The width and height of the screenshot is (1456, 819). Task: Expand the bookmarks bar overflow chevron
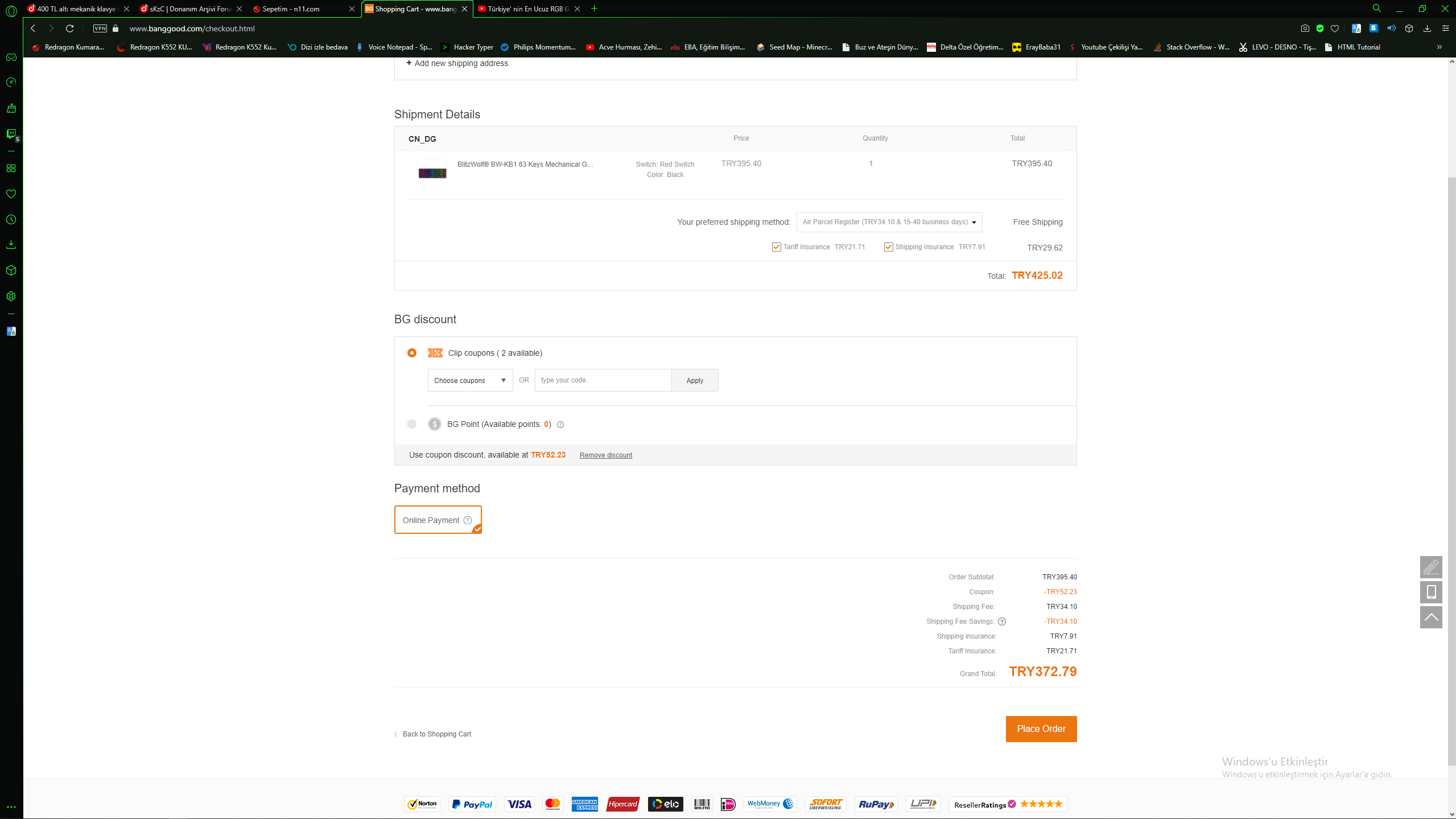(1439, 47)
